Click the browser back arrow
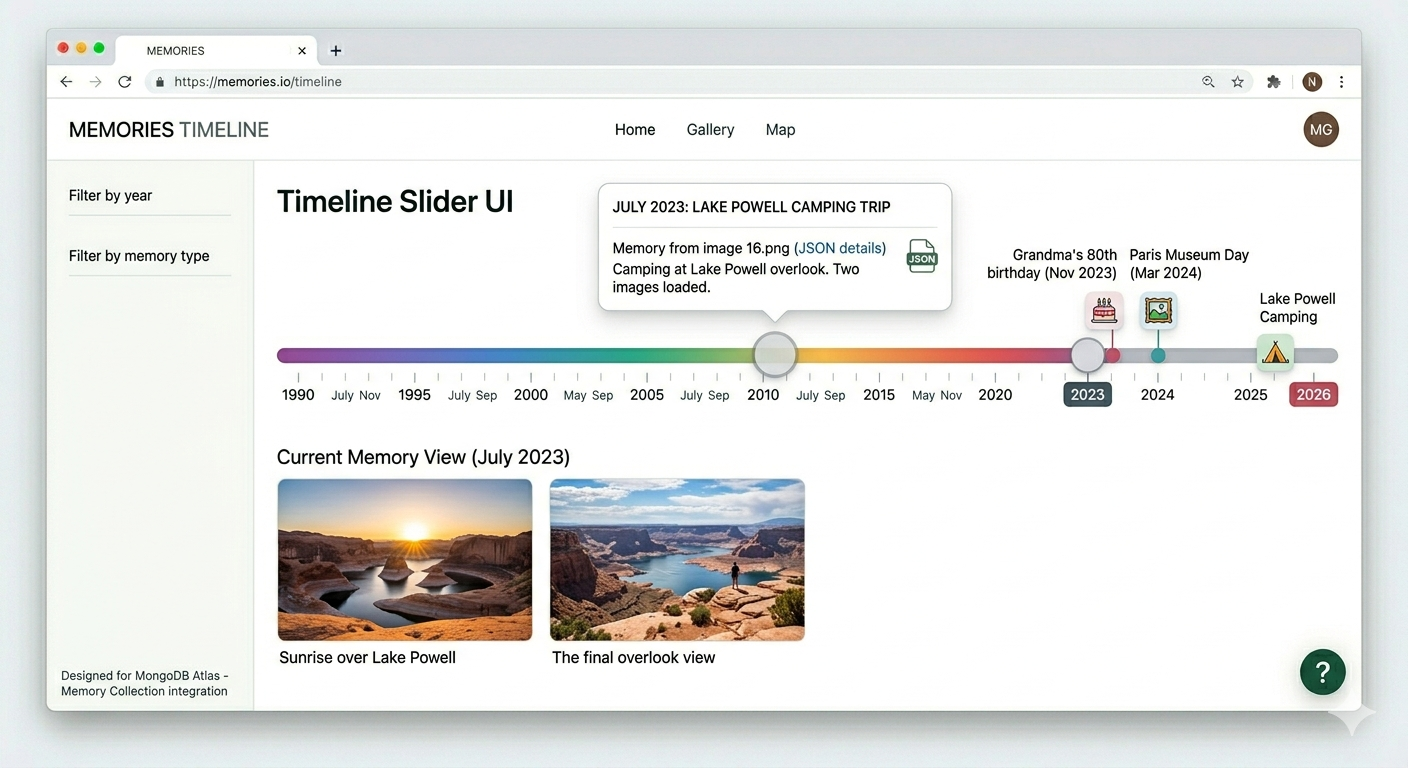Viewport: 1408px width, 768px height. (x=66, y=82)
